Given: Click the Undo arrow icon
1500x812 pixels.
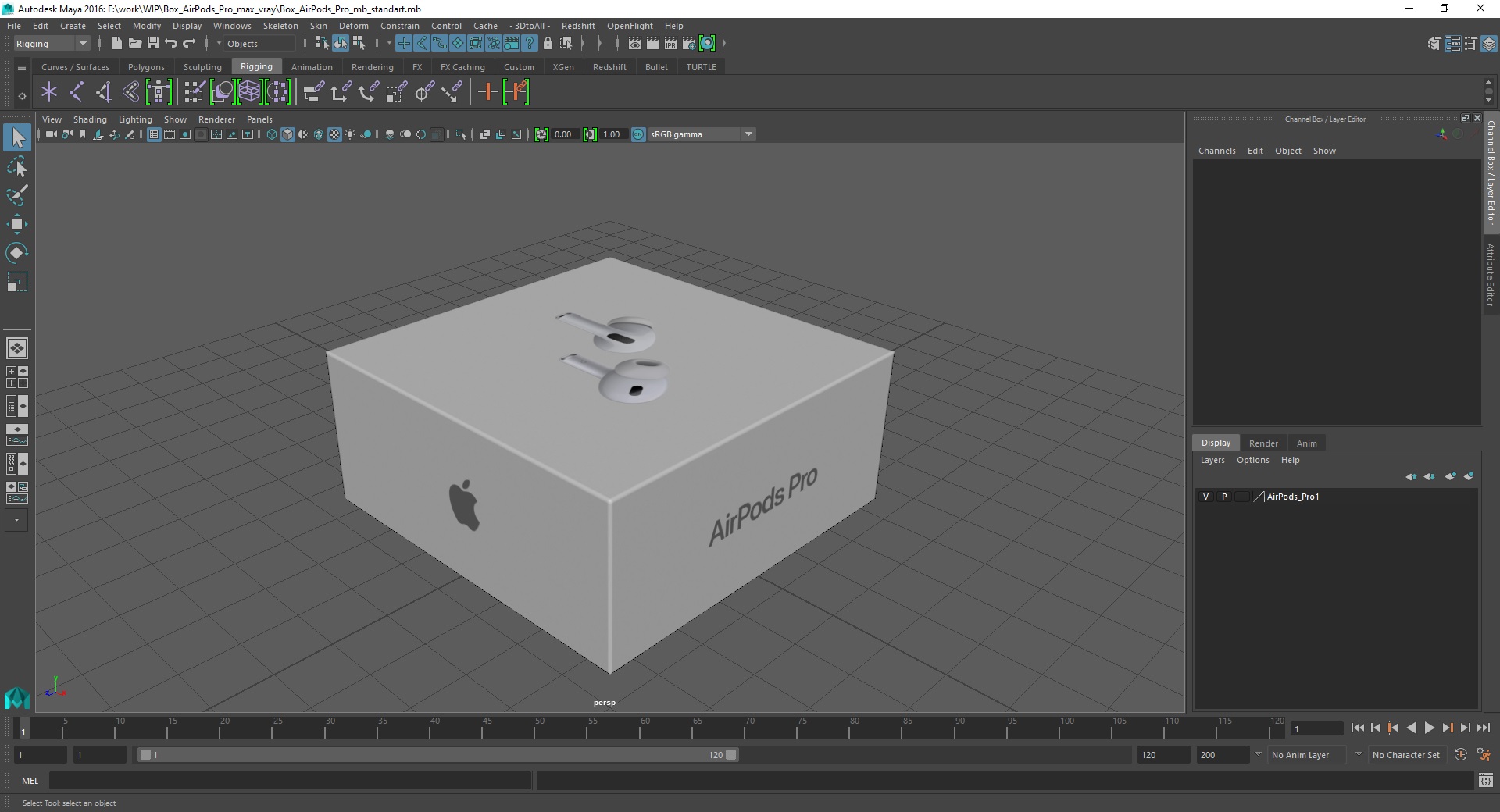Looking at the screenshot, I should 171,44.
